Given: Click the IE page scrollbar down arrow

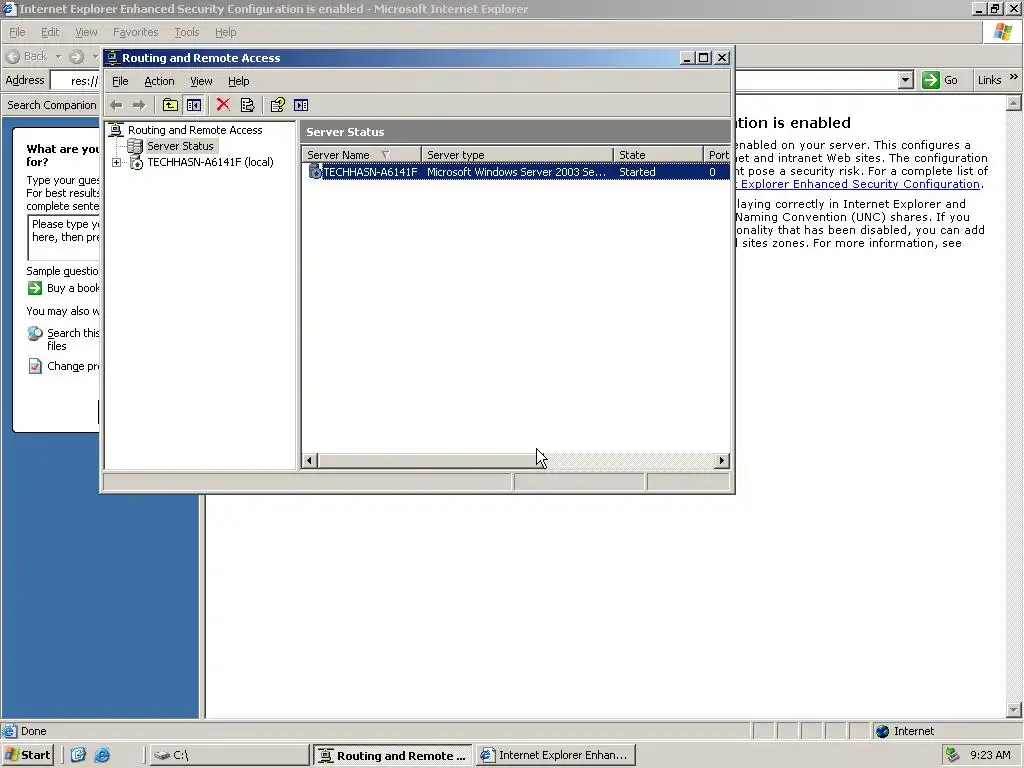Looking at the screenshot, I should click(x=1014, y=710).
